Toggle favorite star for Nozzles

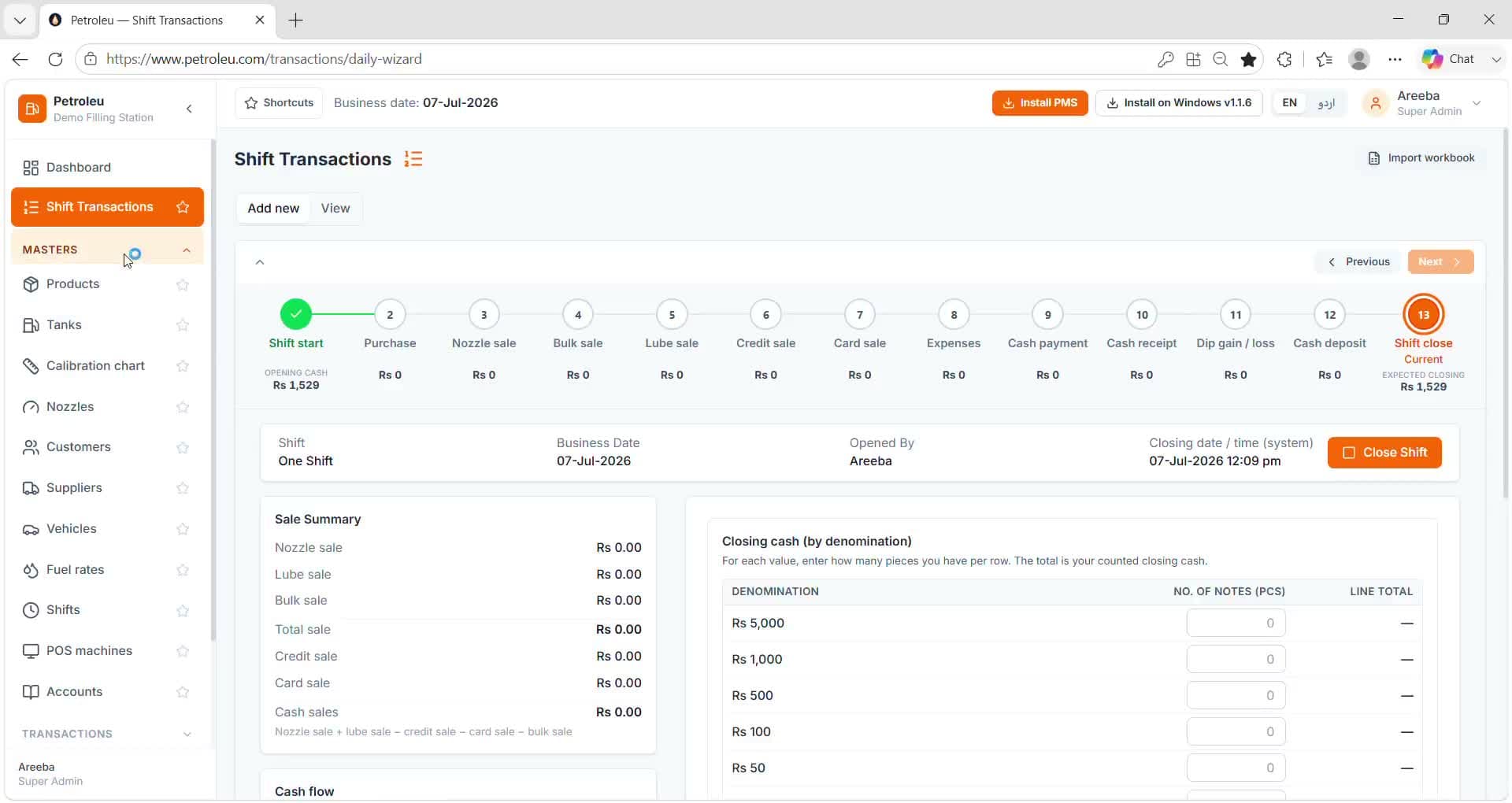point(183,407)
